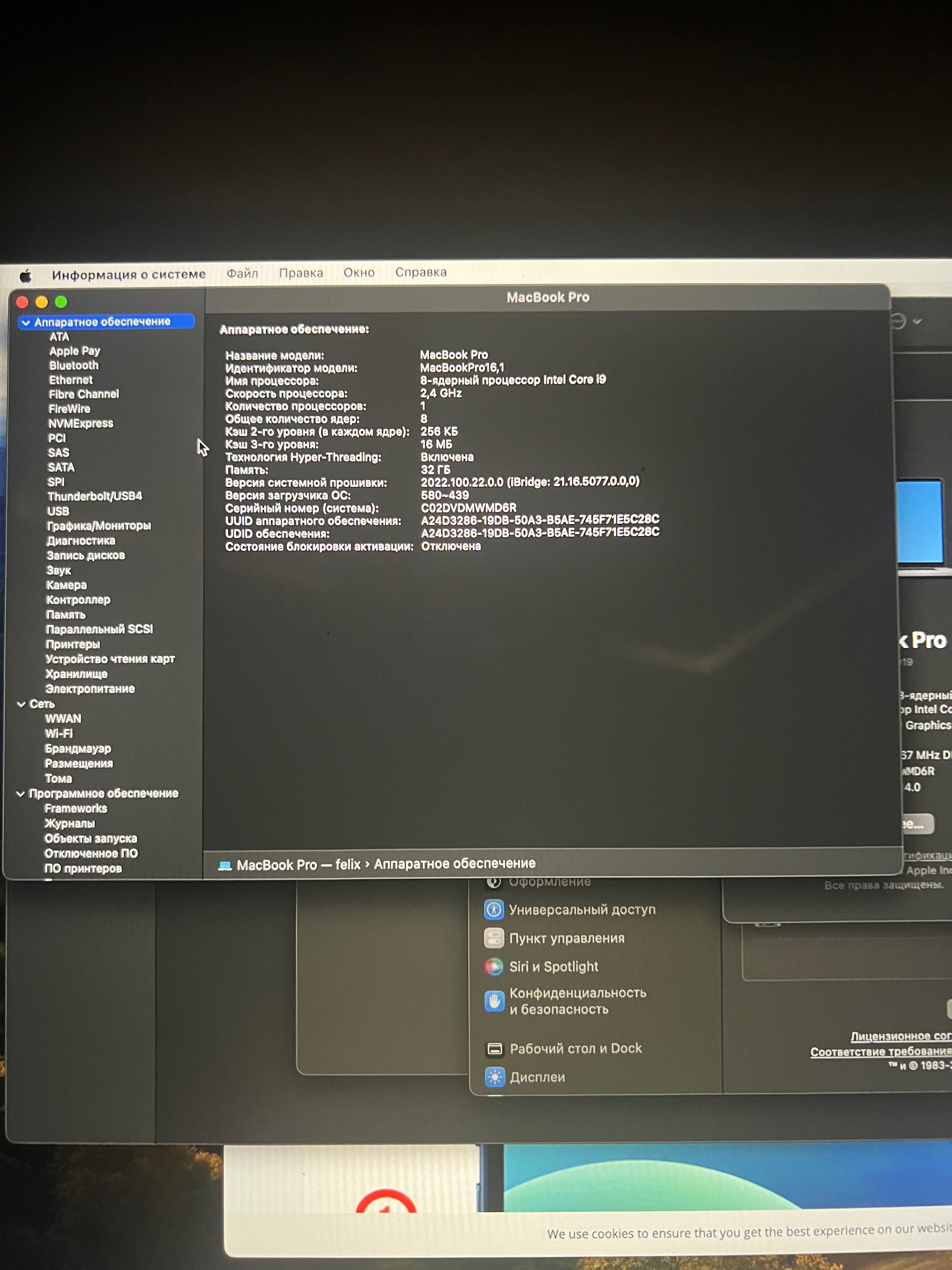The image size is (952, 1270).
Task: Select Брандмауэр under Сеть
Action: 78,749
